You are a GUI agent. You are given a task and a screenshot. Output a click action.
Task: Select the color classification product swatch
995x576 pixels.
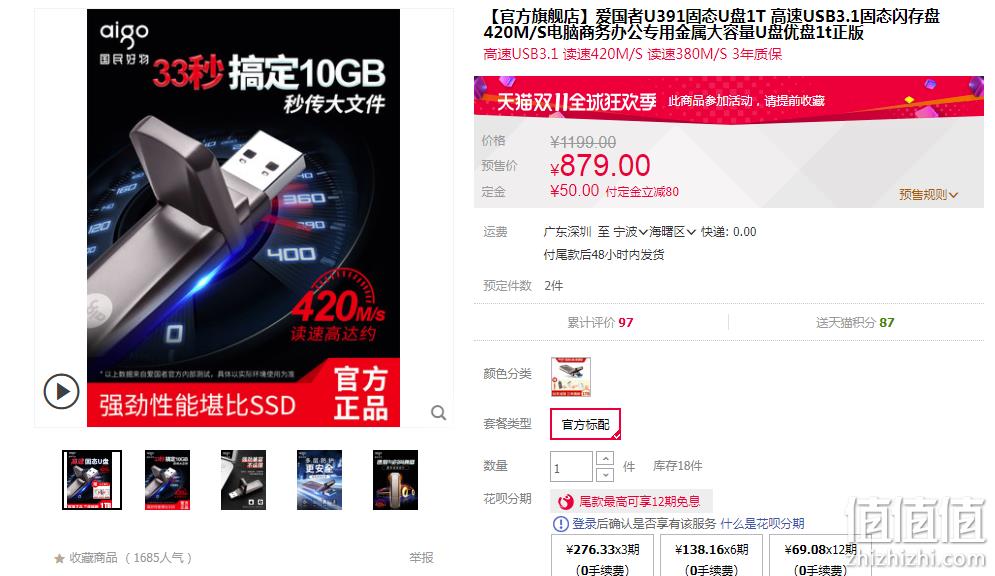pos(570,376)
